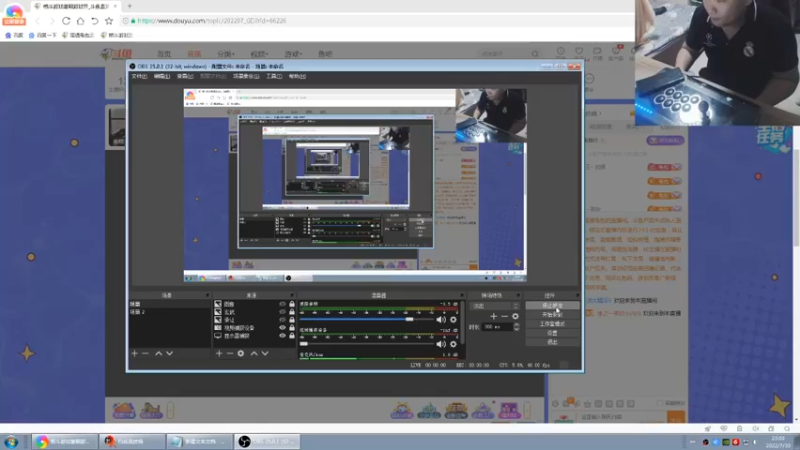
Task: Open the second mixer channel's gear settings
Action: pyautogui.click(x=453, y=344)
